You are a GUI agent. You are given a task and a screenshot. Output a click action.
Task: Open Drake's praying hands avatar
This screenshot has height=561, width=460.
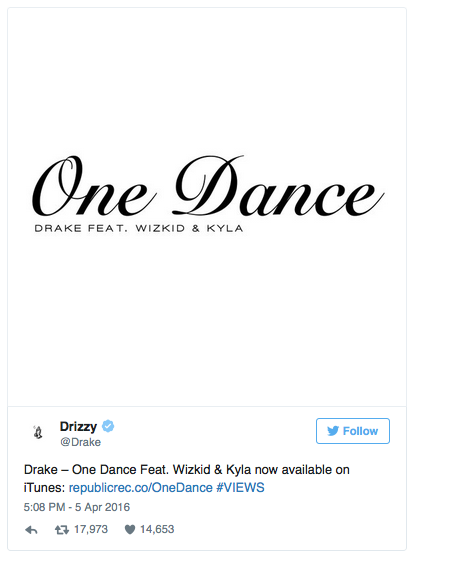coord(38,432)
